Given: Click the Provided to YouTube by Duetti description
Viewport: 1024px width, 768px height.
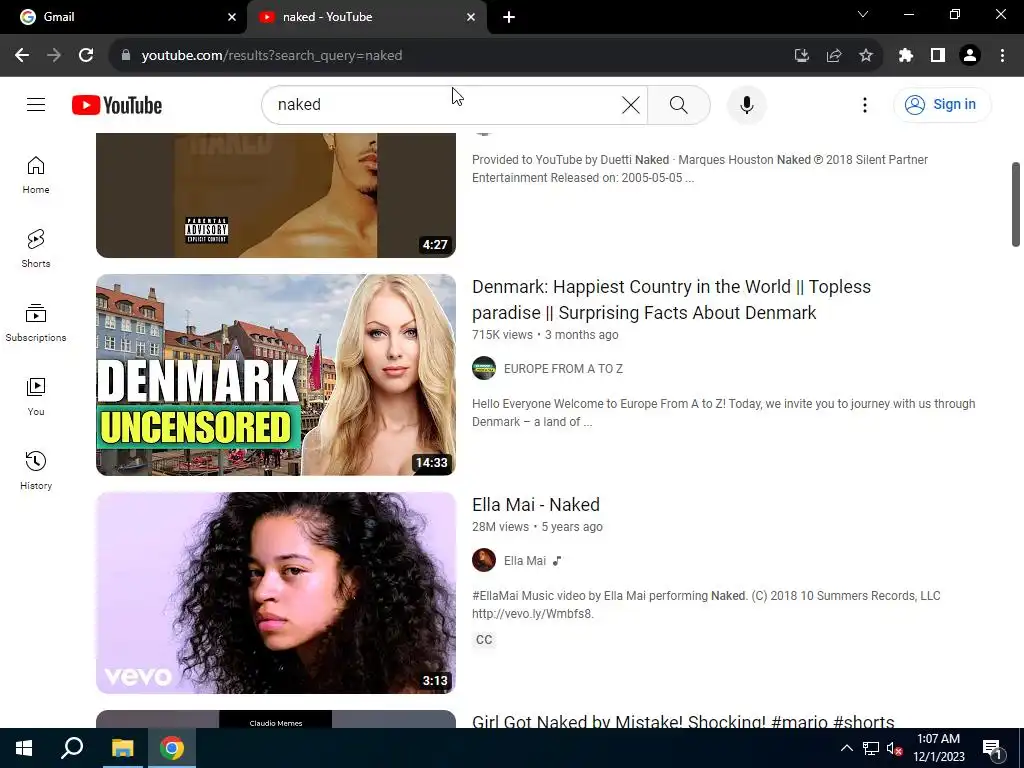Looking at the screenshot, I should pyautogui.click(x=699, y=168).
